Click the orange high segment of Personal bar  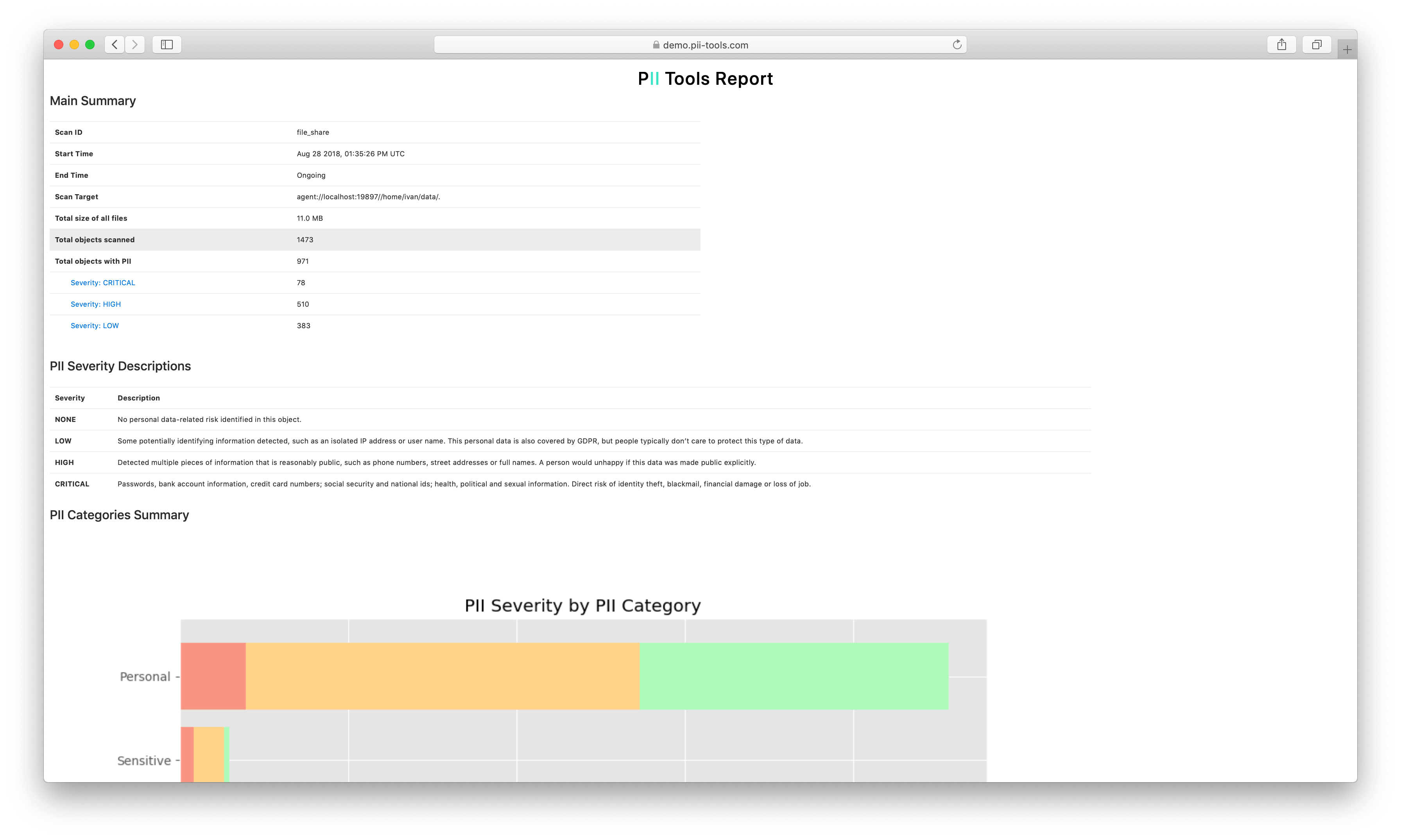[442, 676]
